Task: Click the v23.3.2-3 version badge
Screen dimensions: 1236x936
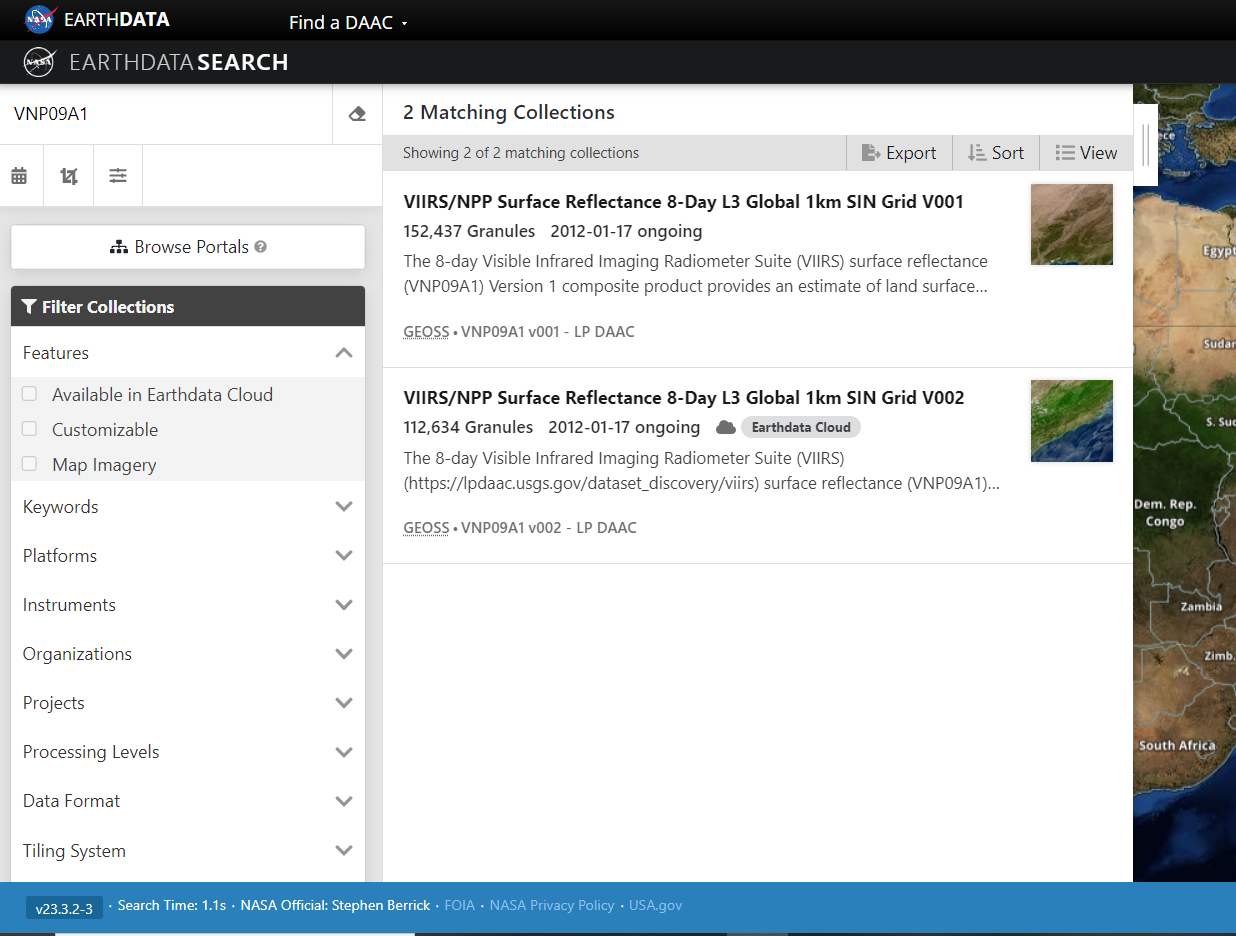Action: tap(64, 909)
